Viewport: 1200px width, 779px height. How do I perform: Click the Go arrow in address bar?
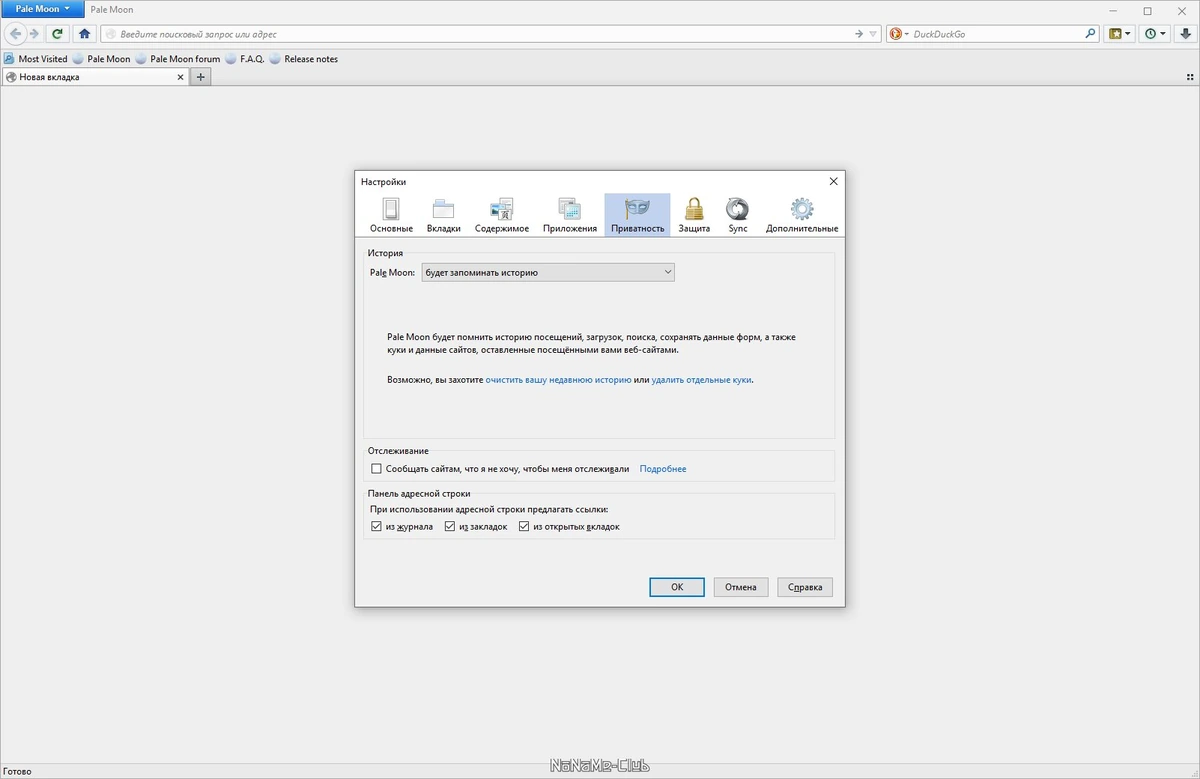pos(859,34)
